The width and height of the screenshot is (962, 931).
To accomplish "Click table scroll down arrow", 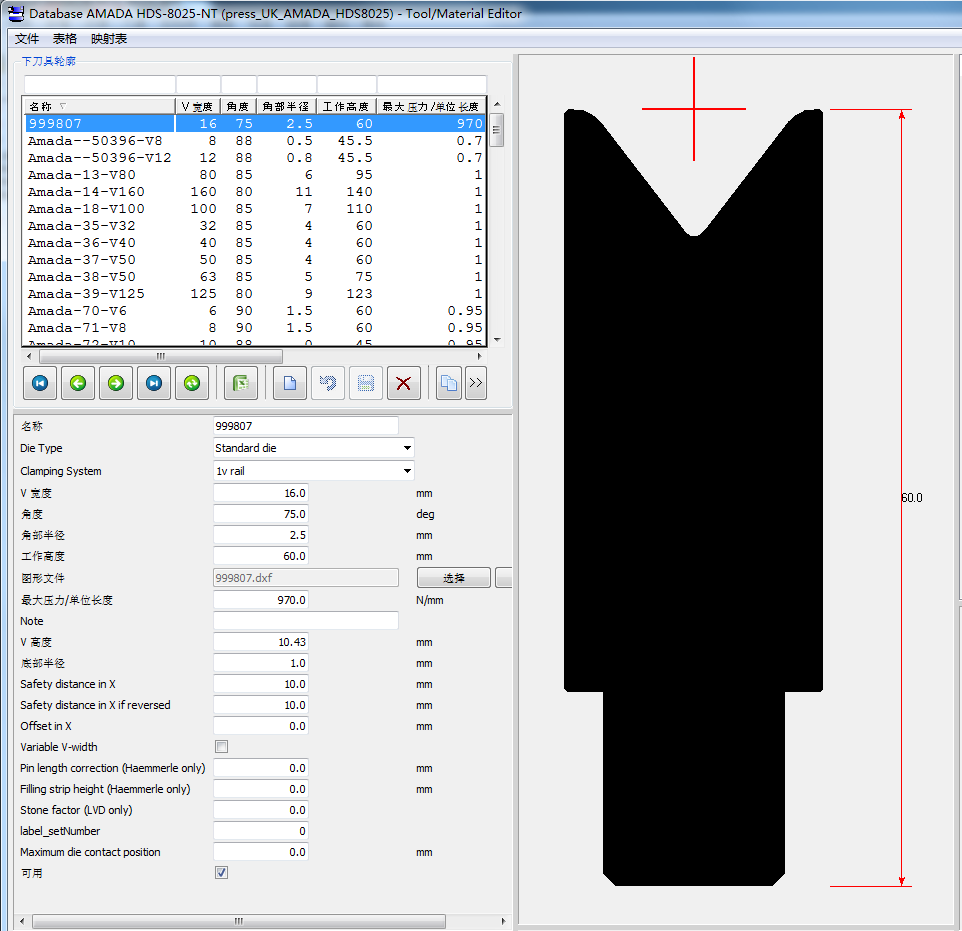I will (497, 339).
